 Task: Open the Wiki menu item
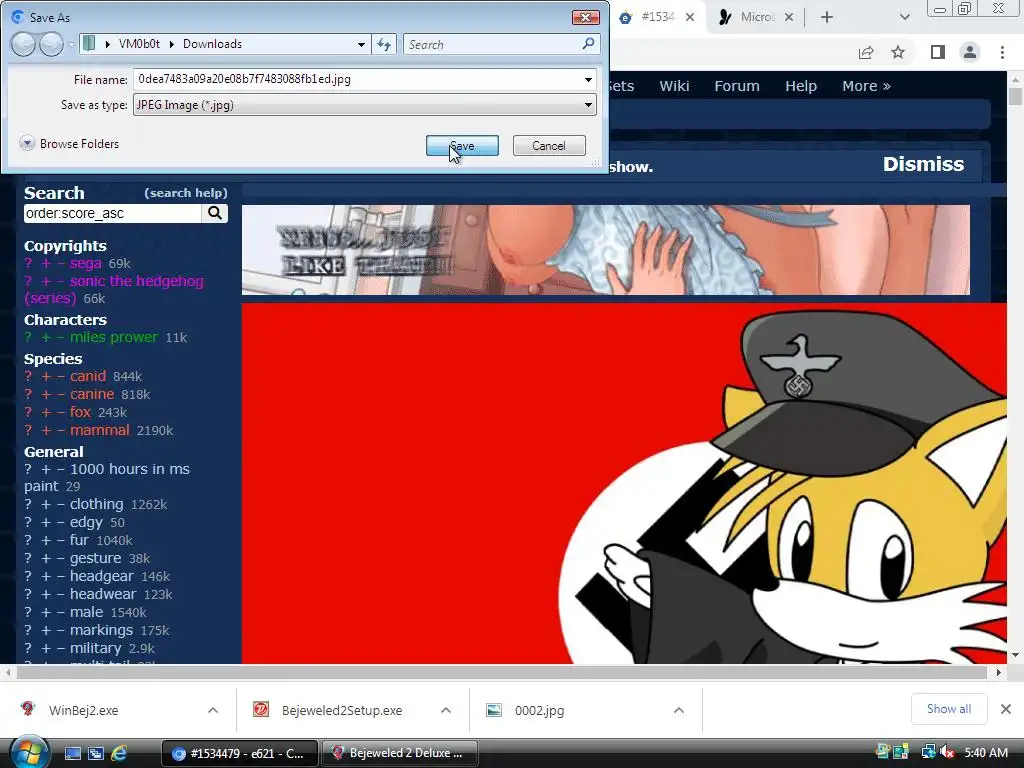point(674,86)
